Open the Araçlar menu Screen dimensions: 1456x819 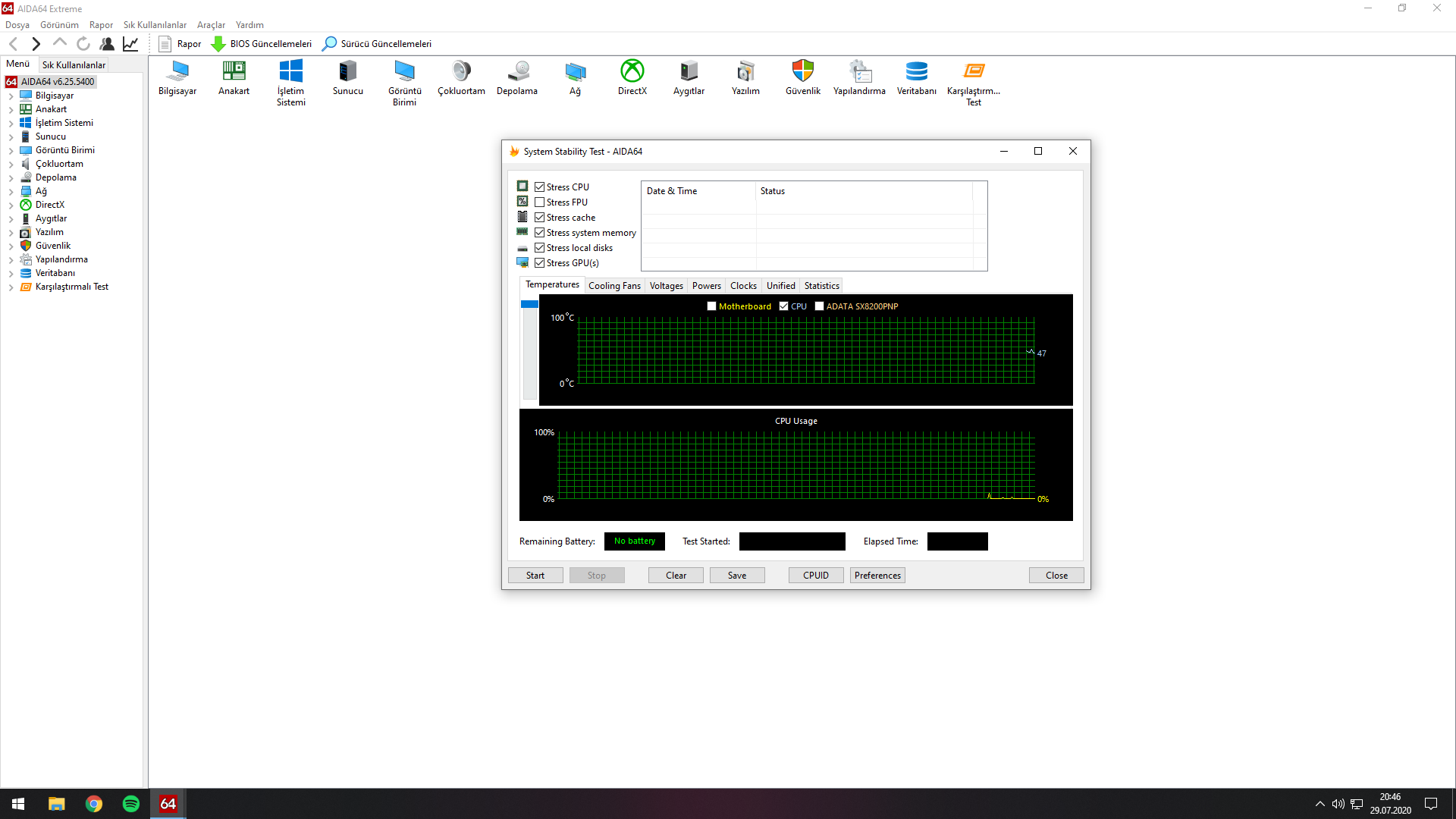pyautogui.click(x=211, y=25)
